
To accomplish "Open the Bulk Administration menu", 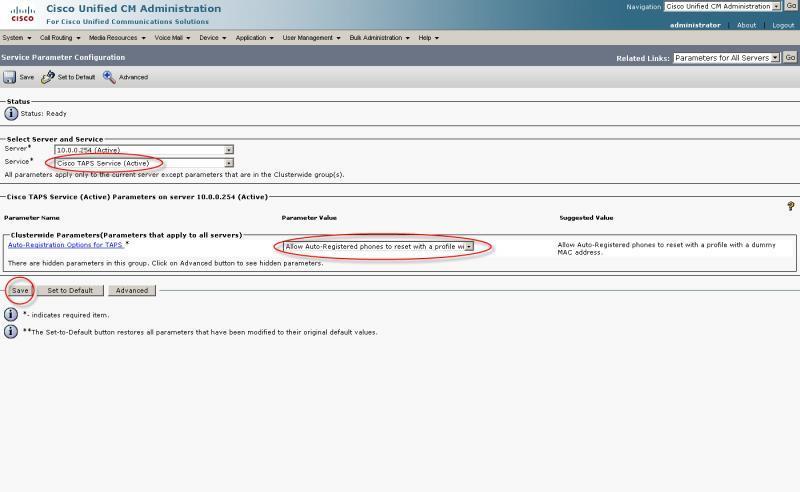I will tap(379, 38).
